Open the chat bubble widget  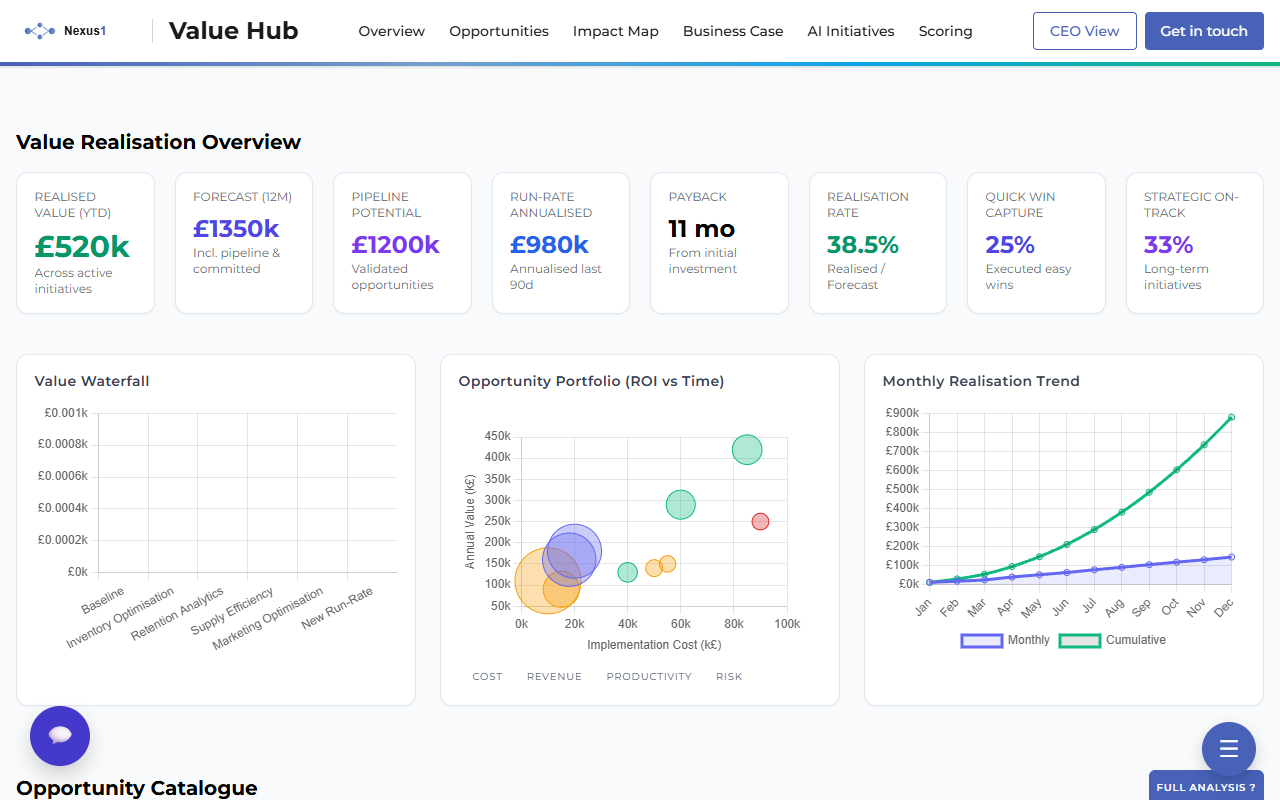coord(60,736)
